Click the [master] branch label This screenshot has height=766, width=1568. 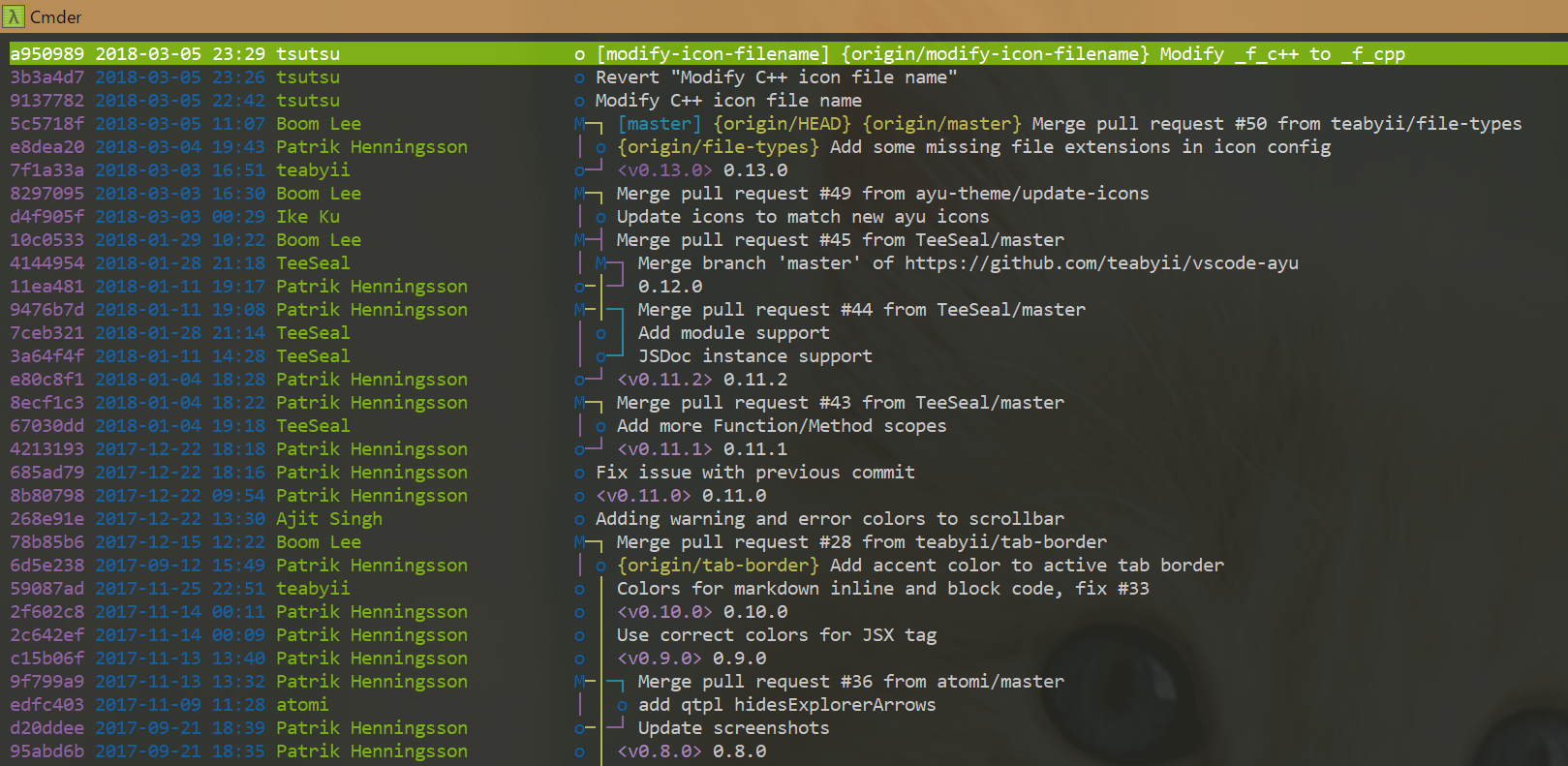pyautogui.click(x=660, y=124)
